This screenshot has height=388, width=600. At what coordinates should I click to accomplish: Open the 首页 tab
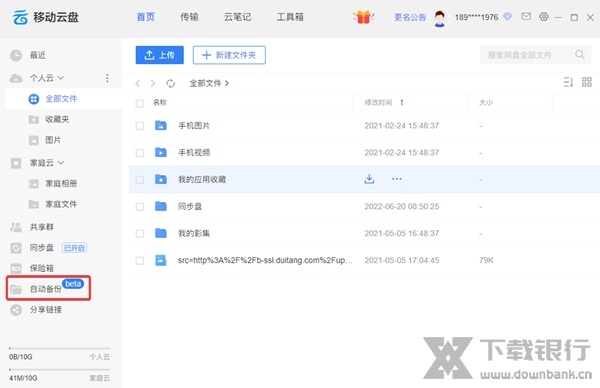point(145,17)
